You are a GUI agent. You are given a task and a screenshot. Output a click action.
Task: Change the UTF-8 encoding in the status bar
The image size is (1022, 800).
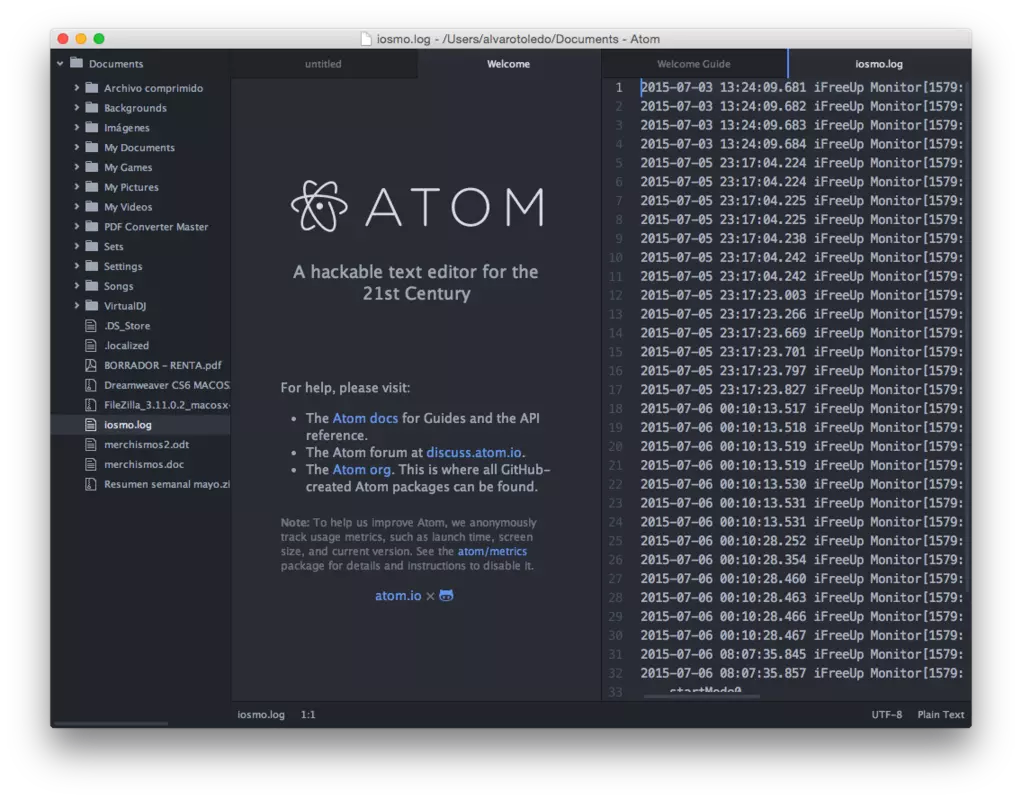(886, 715)
